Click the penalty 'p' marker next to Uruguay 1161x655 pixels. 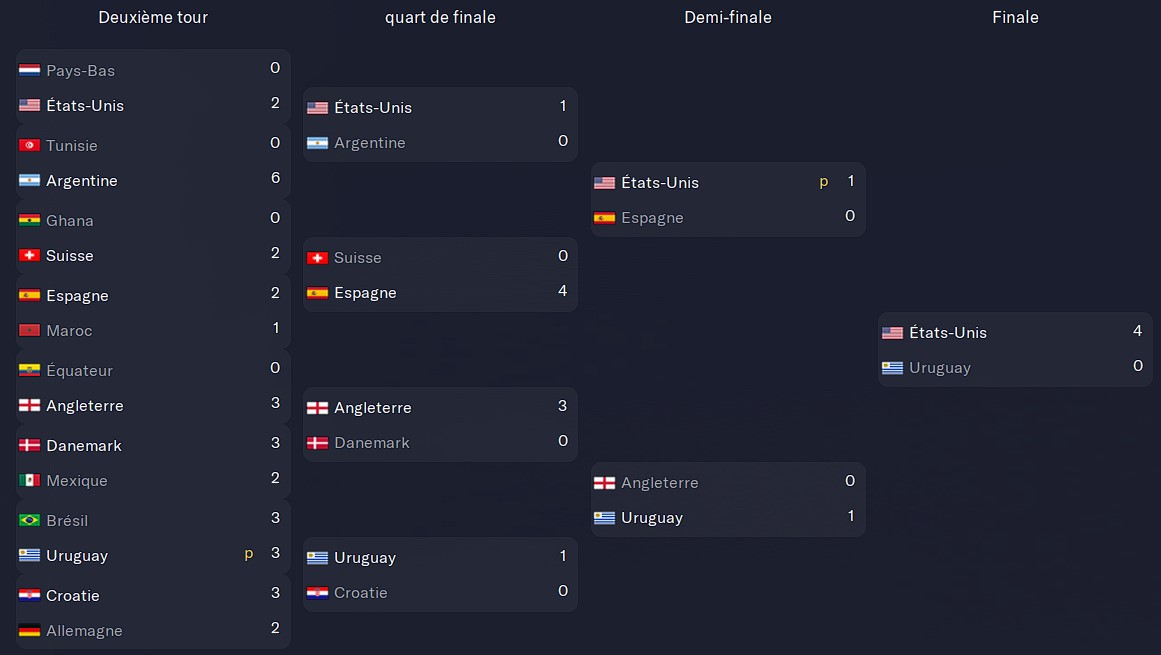(249, 554)
